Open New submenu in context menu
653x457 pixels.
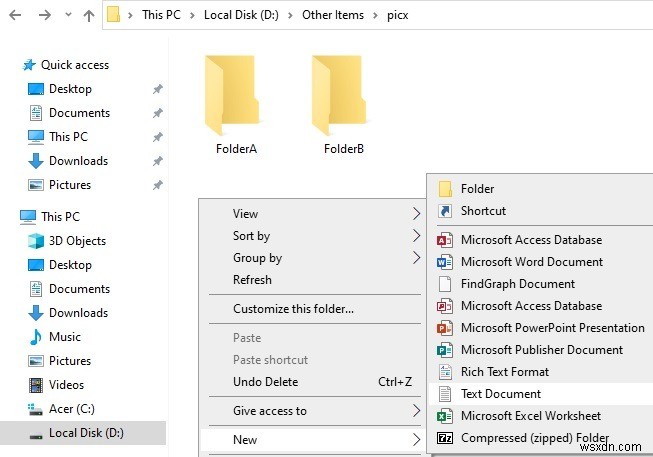coord(315,440)
